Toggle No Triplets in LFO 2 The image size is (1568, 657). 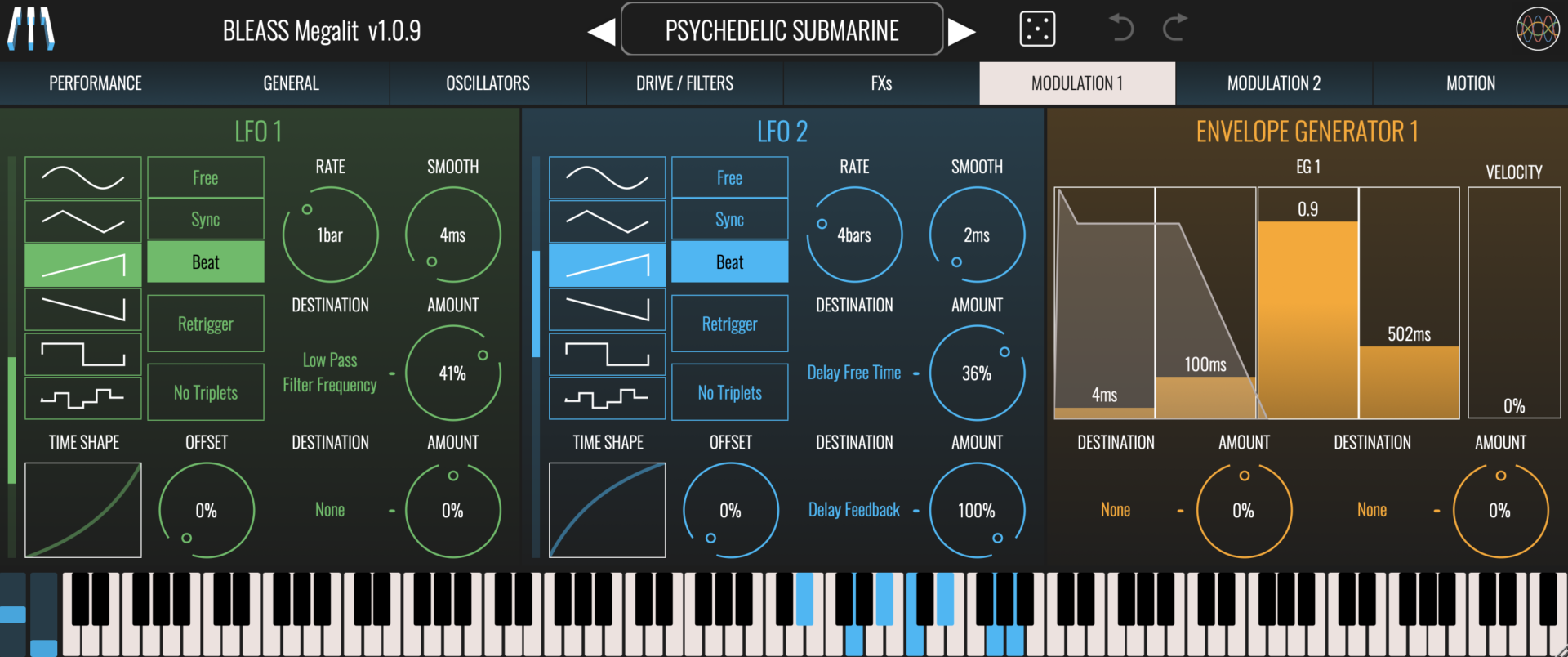tap(729, 392)
